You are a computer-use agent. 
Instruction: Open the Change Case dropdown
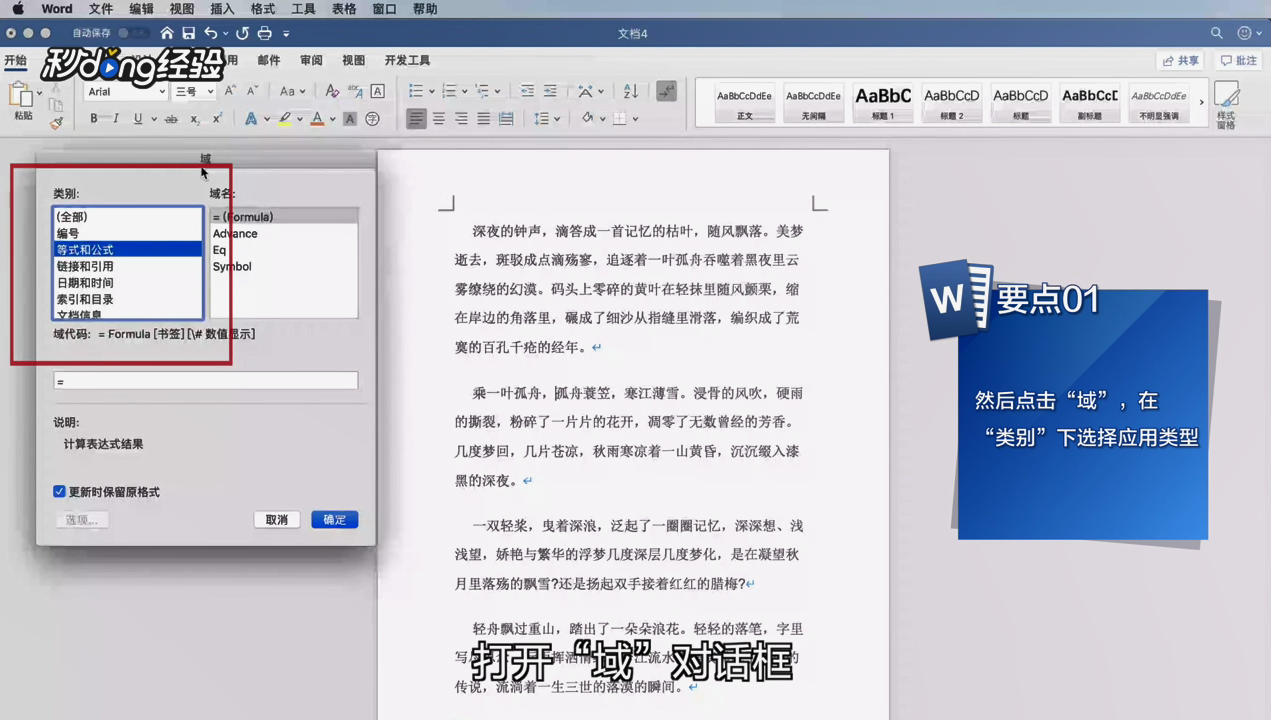pyautogui.click(x=292, y=91)
